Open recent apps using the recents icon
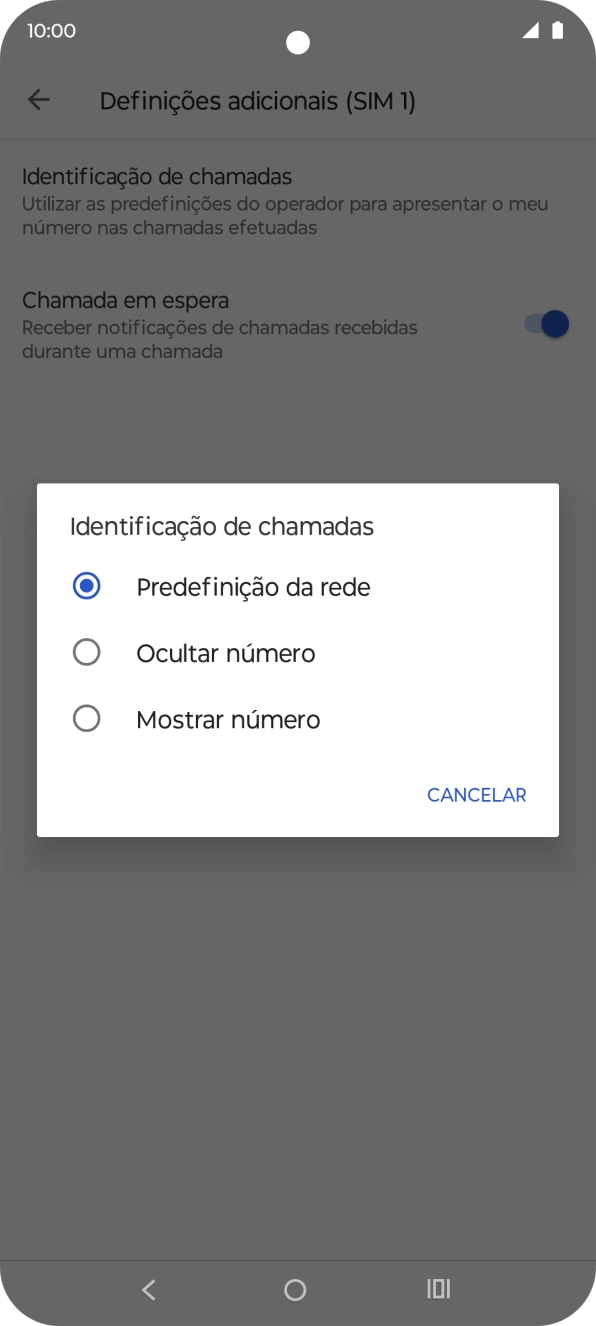The height and width of the screenshot is (1326, 596). 438,1289
